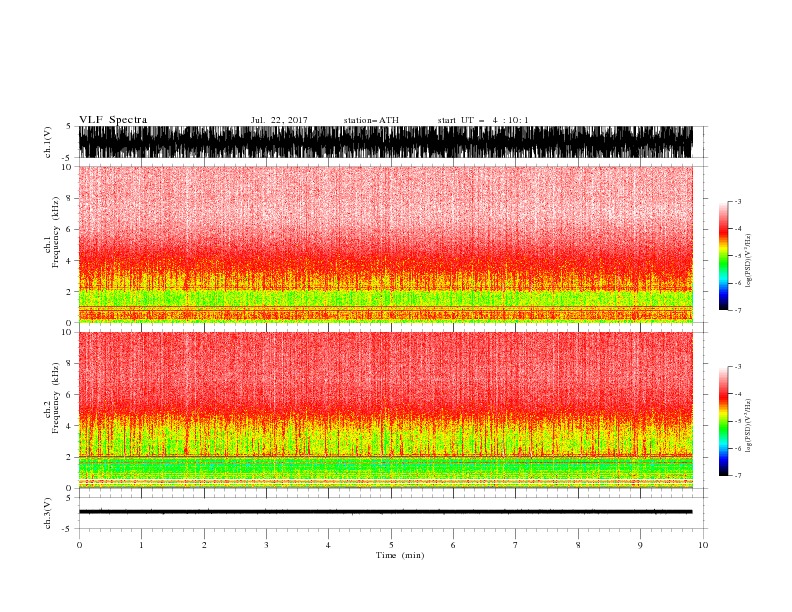Viewport: 792px width, 612px height.
Task: Click the ch.2 frequency axis "6" tick label
Action: pos(69,395)
